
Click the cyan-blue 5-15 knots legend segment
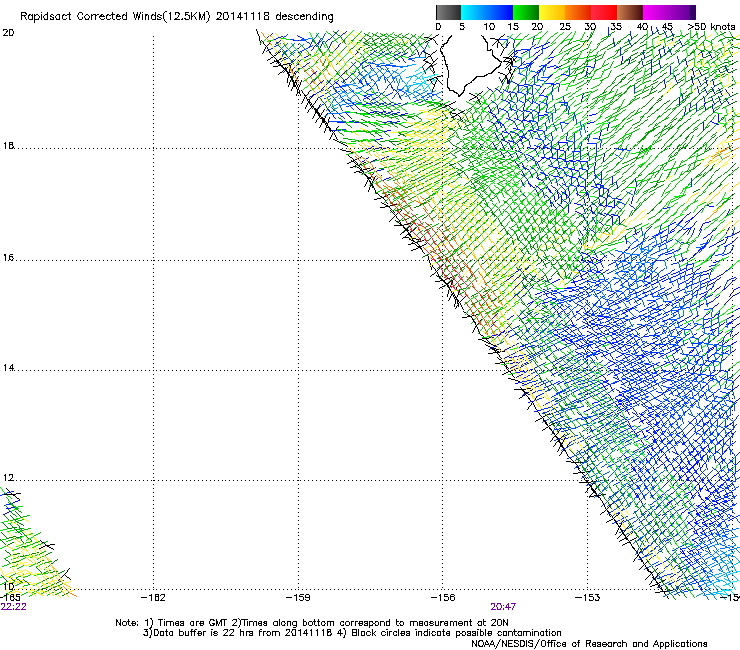pyautogui.click(x=487, y=12)
